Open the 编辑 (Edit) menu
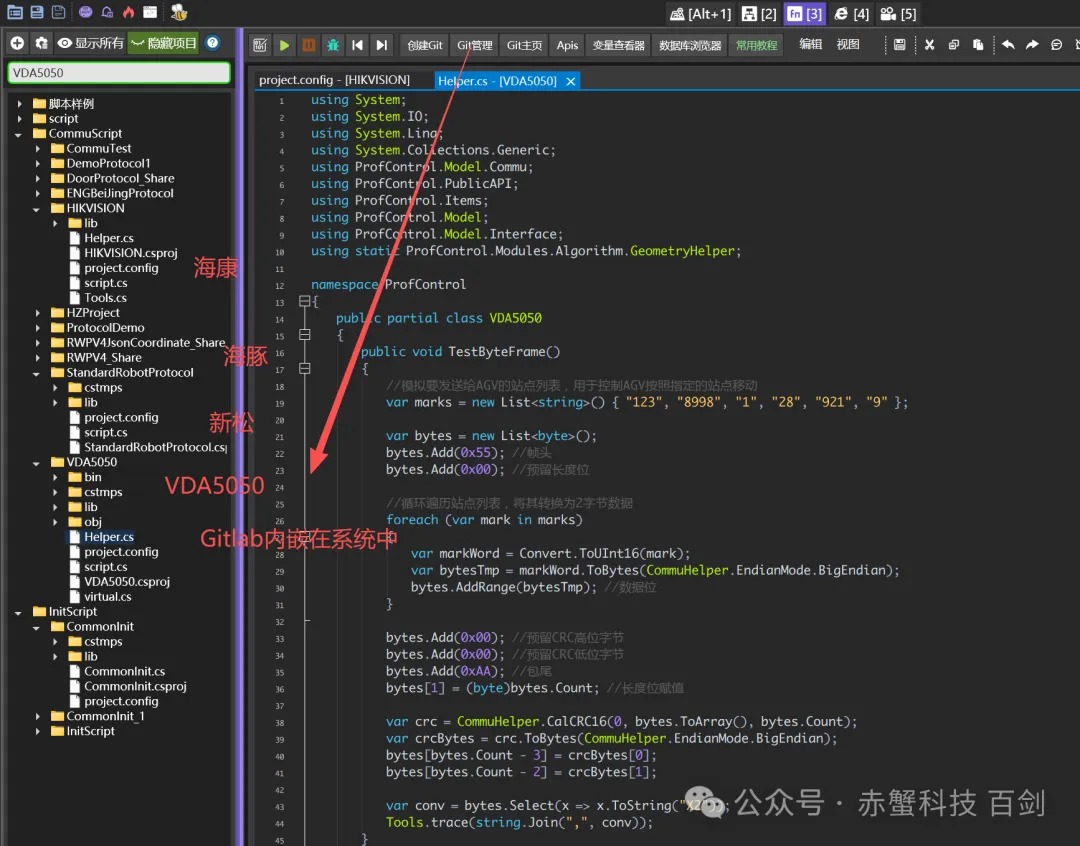This screenshot has height=846, width=1080. click(810, 45)
